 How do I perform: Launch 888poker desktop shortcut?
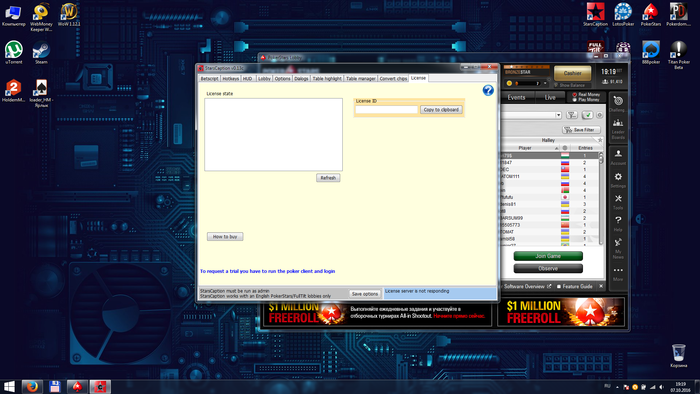(x=650, y=52)
